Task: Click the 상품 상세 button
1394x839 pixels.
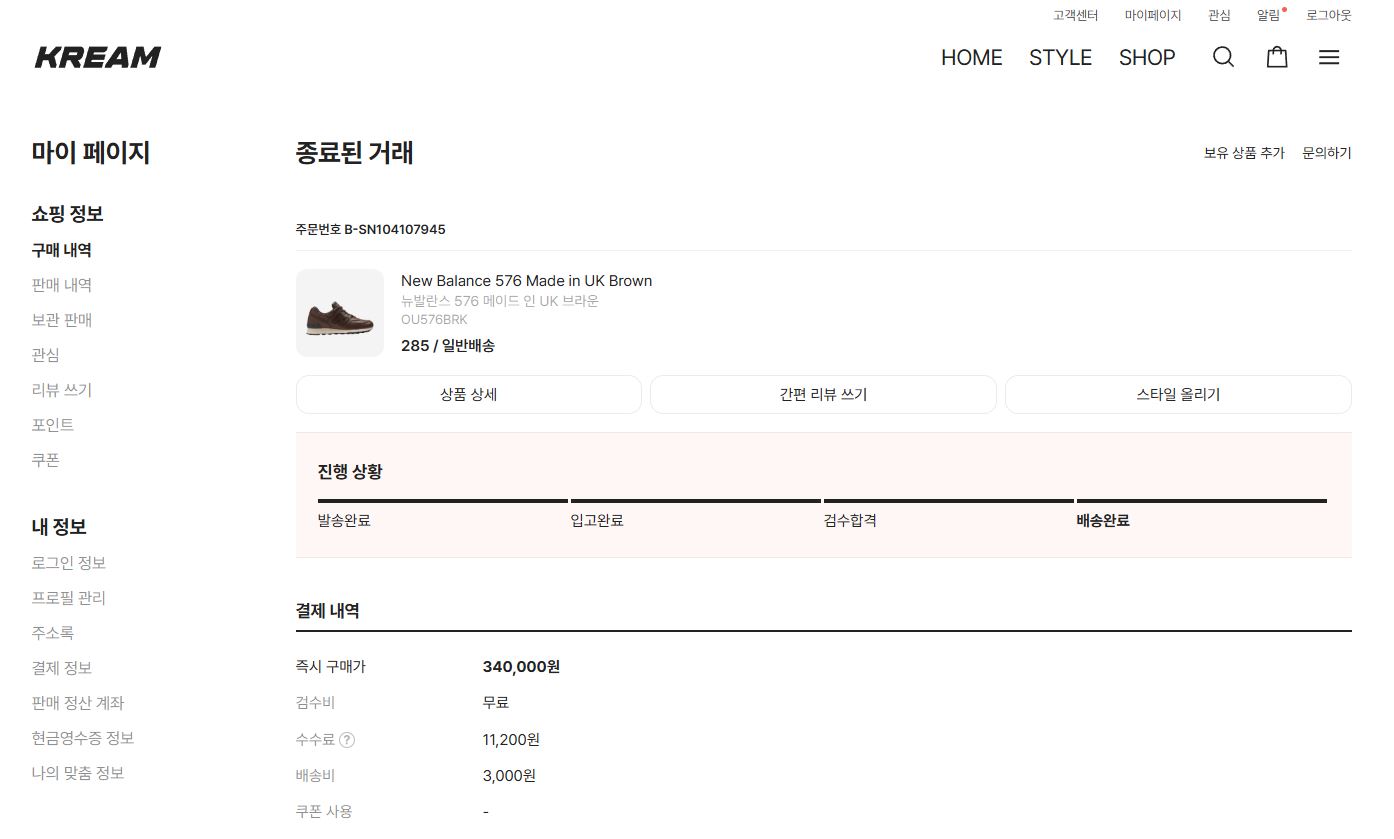Action: pos(468,394)
